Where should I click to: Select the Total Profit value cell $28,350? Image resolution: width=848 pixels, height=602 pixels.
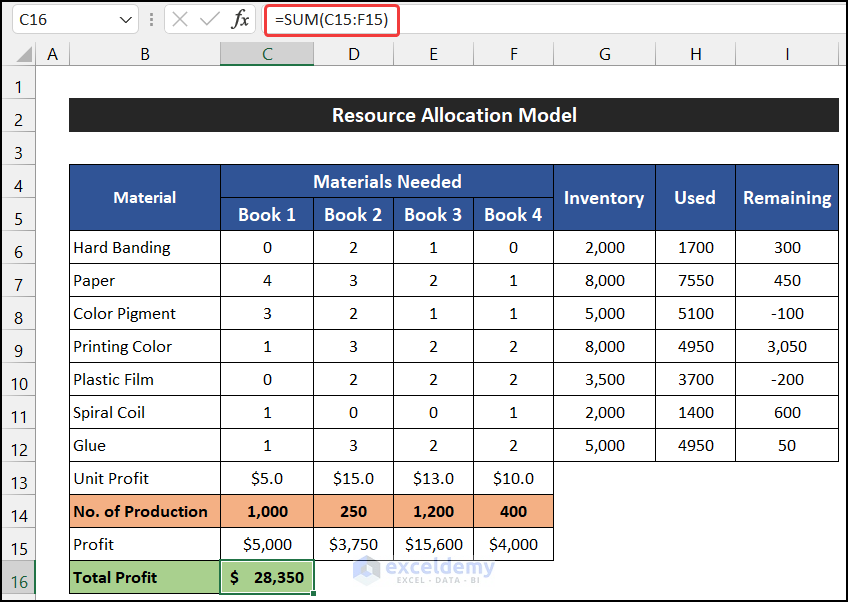click(267, 577)
